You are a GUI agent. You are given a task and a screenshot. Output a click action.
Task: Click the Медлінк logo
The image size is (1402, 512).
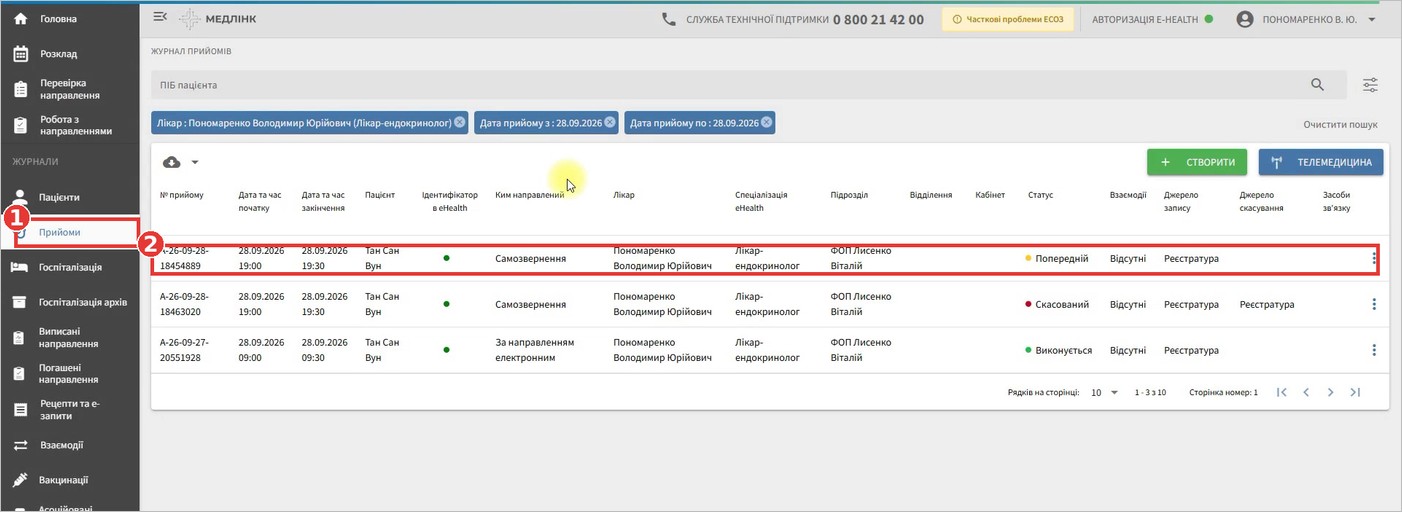(217, 19)
